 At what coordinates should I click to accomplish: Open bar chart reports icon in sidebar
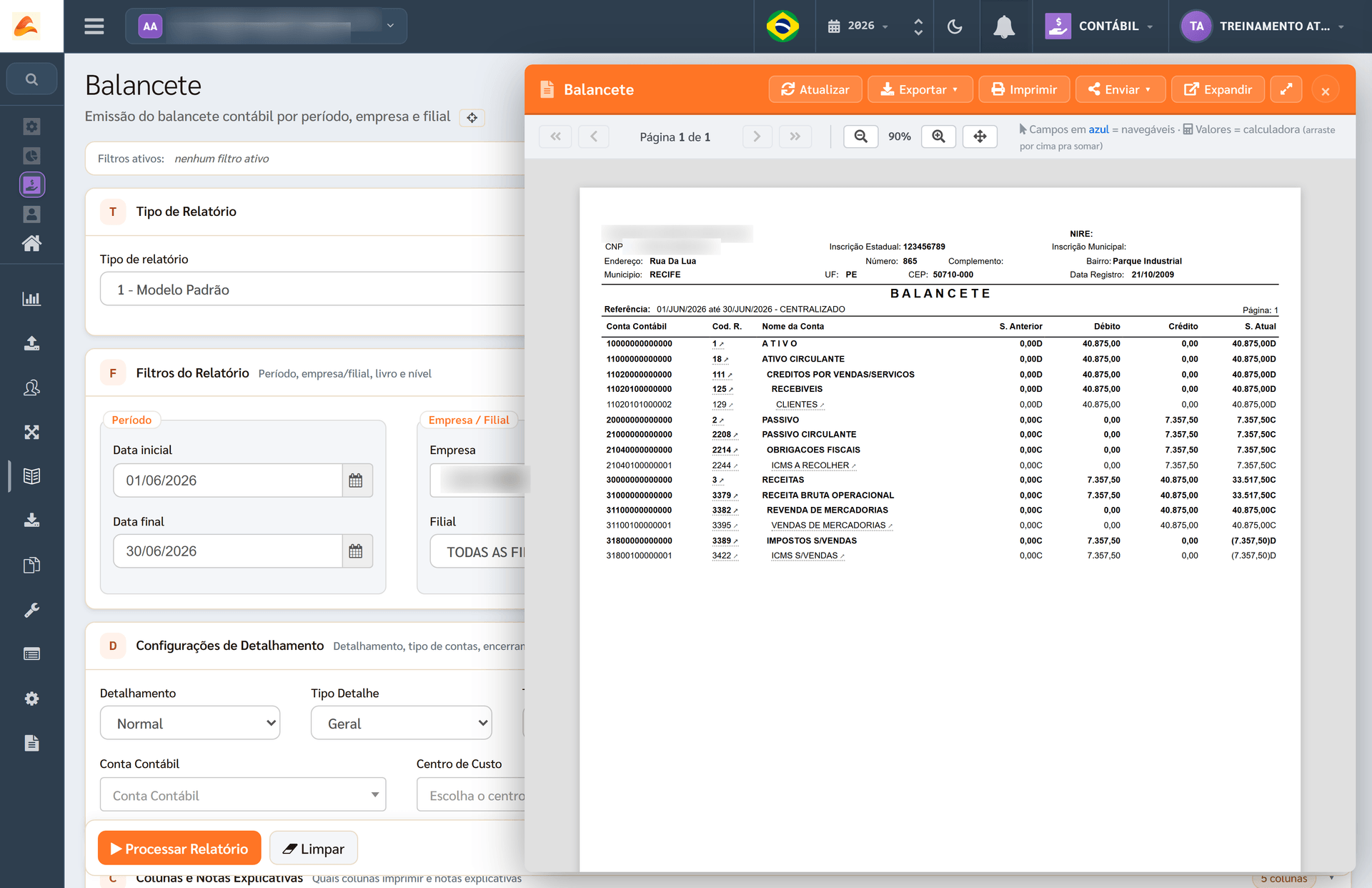[x=31, y=299]
